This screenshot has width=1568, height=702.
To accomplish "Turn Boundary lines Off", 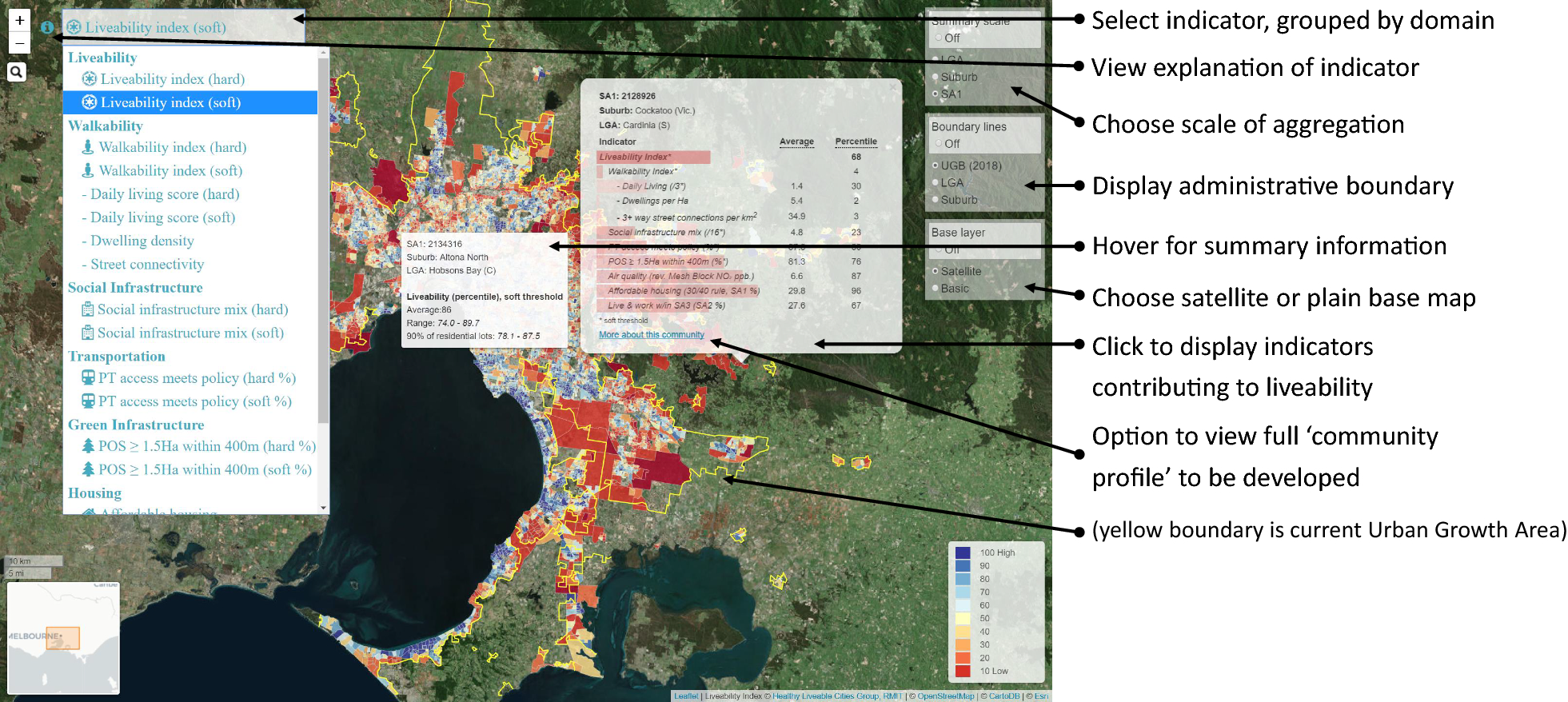I will (x=939, y=144).
